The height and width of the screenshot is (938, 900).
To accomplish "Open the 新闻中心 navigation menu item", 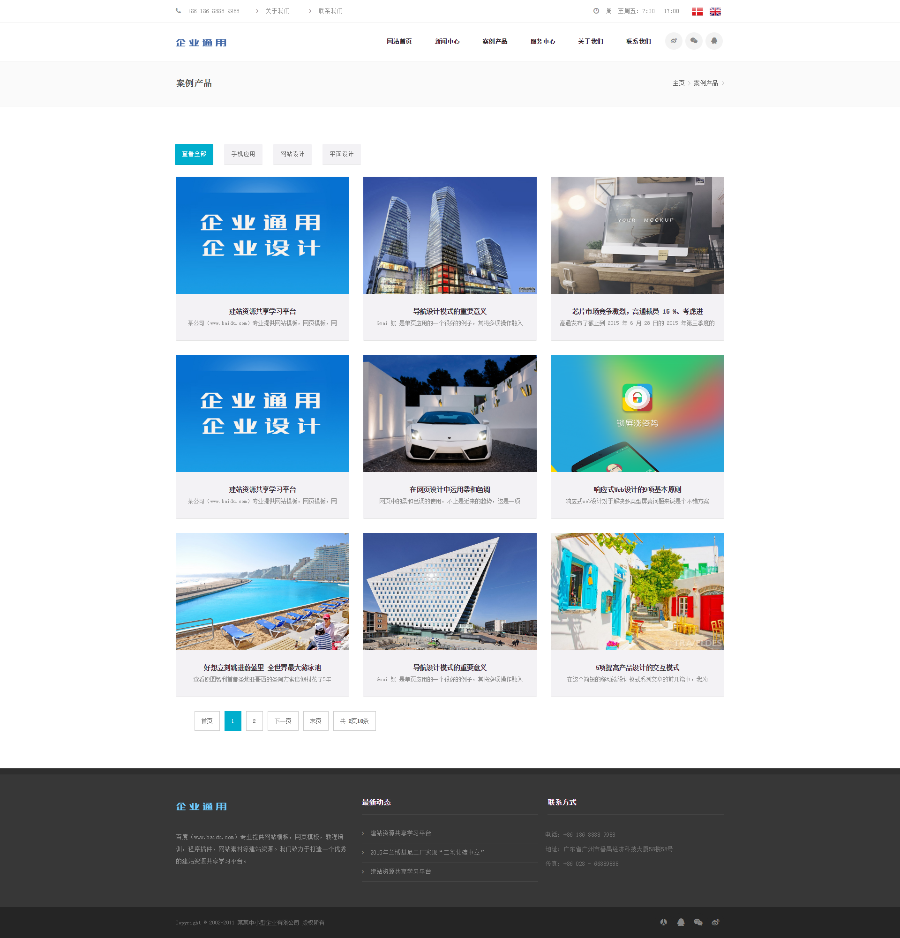I will pyautogui.click(x=447, y=41).
